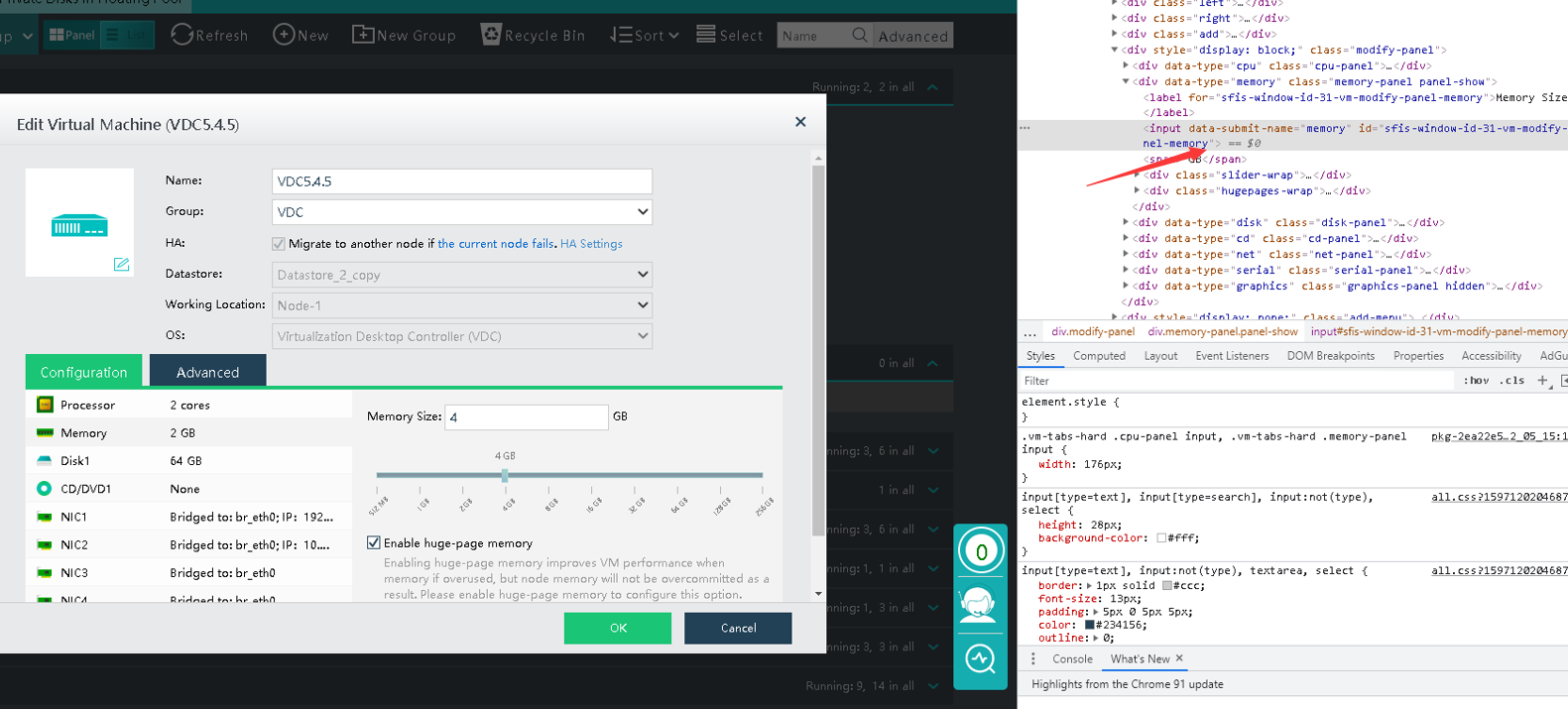Open the Recycle Bin
This screenshot has height=709, width=1568.
click(x=491, y=35)
